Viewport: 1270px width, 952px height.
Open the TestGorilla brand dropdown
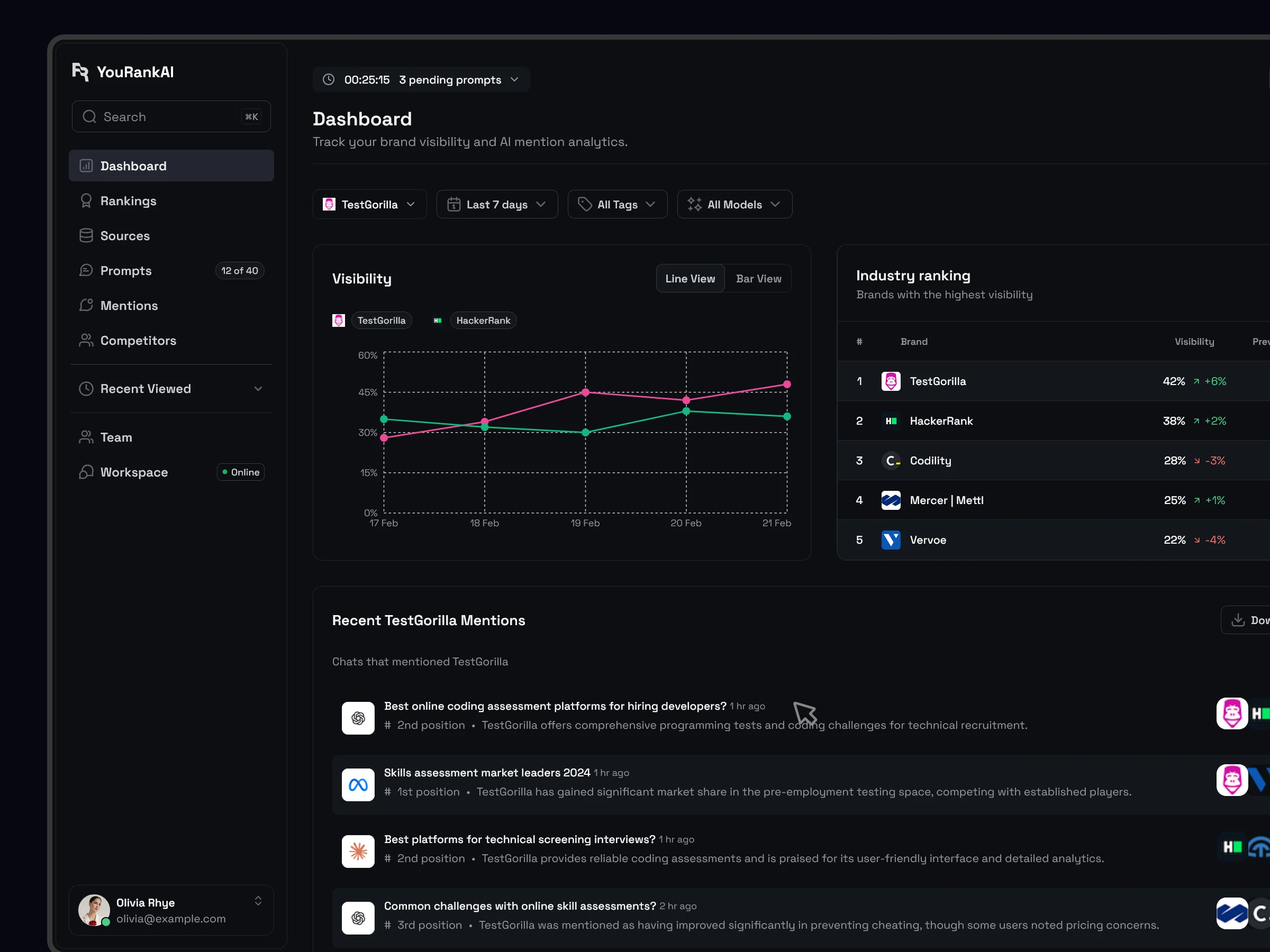tap(369, 205)
